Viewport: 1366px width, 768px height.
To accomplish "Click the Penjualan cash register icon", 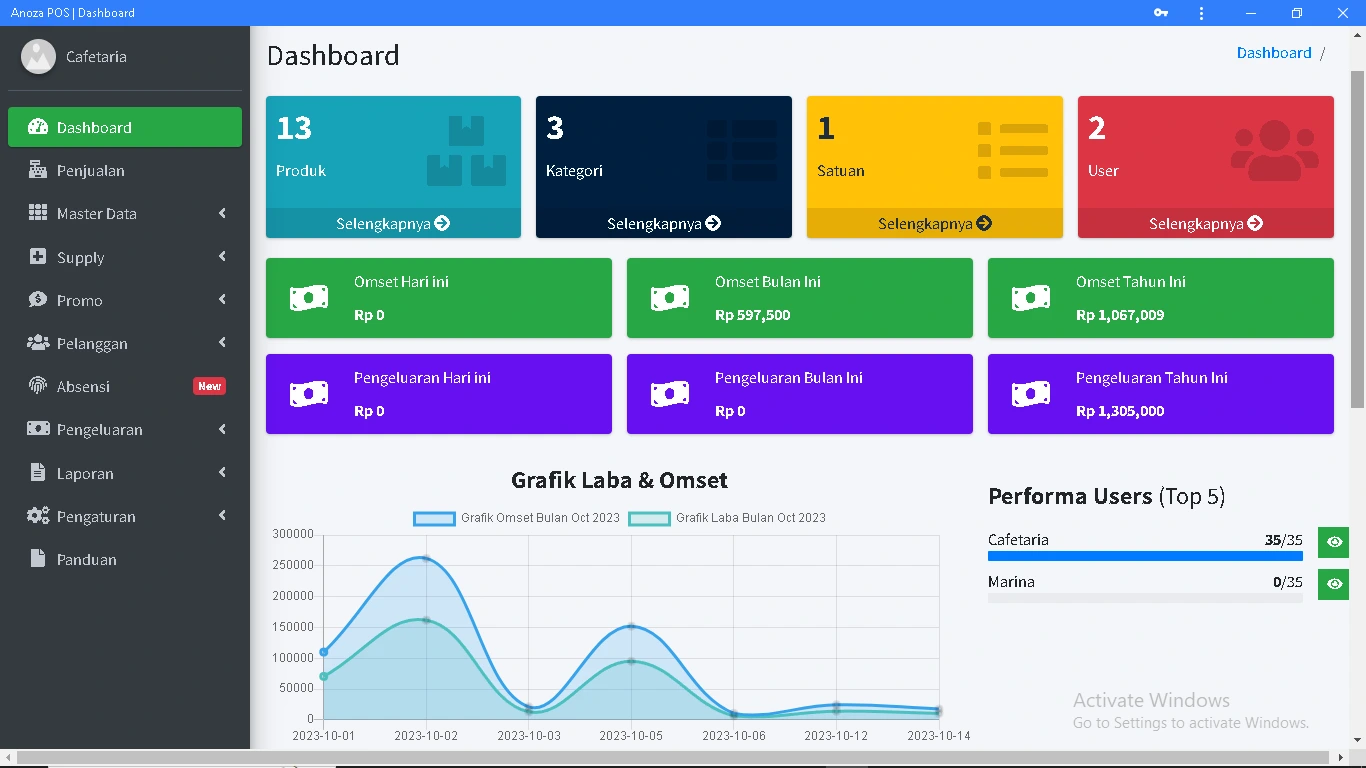I will [38, 170].
